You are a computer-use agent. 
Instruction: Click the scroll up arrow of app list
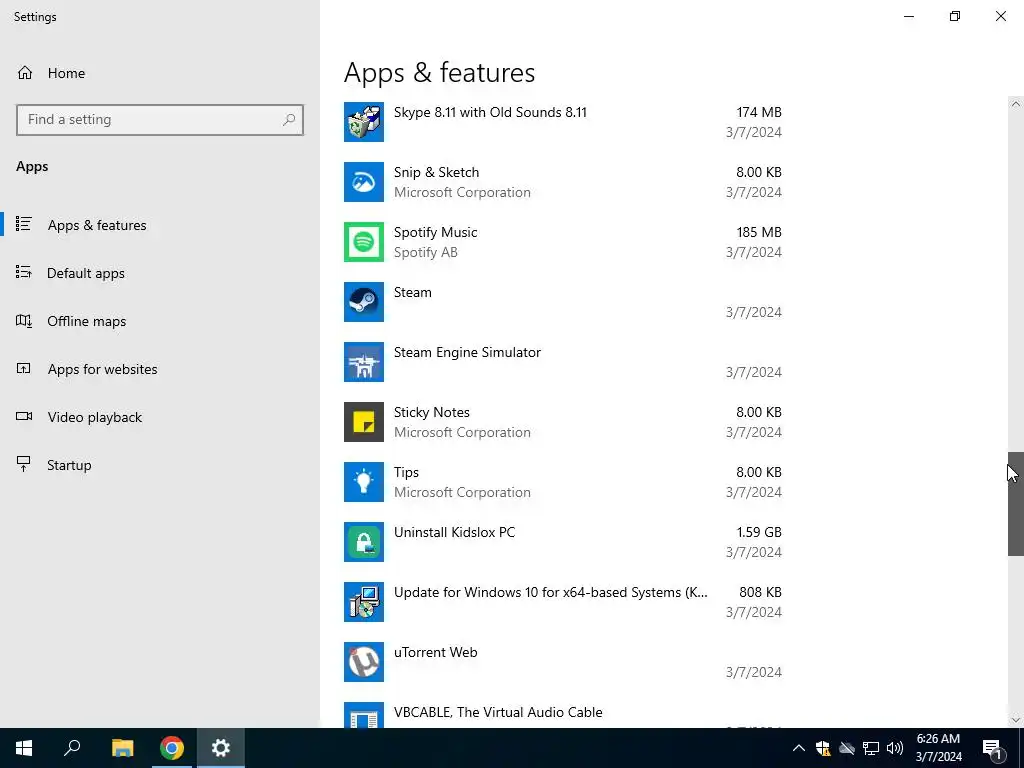(x=1016, y=104)
